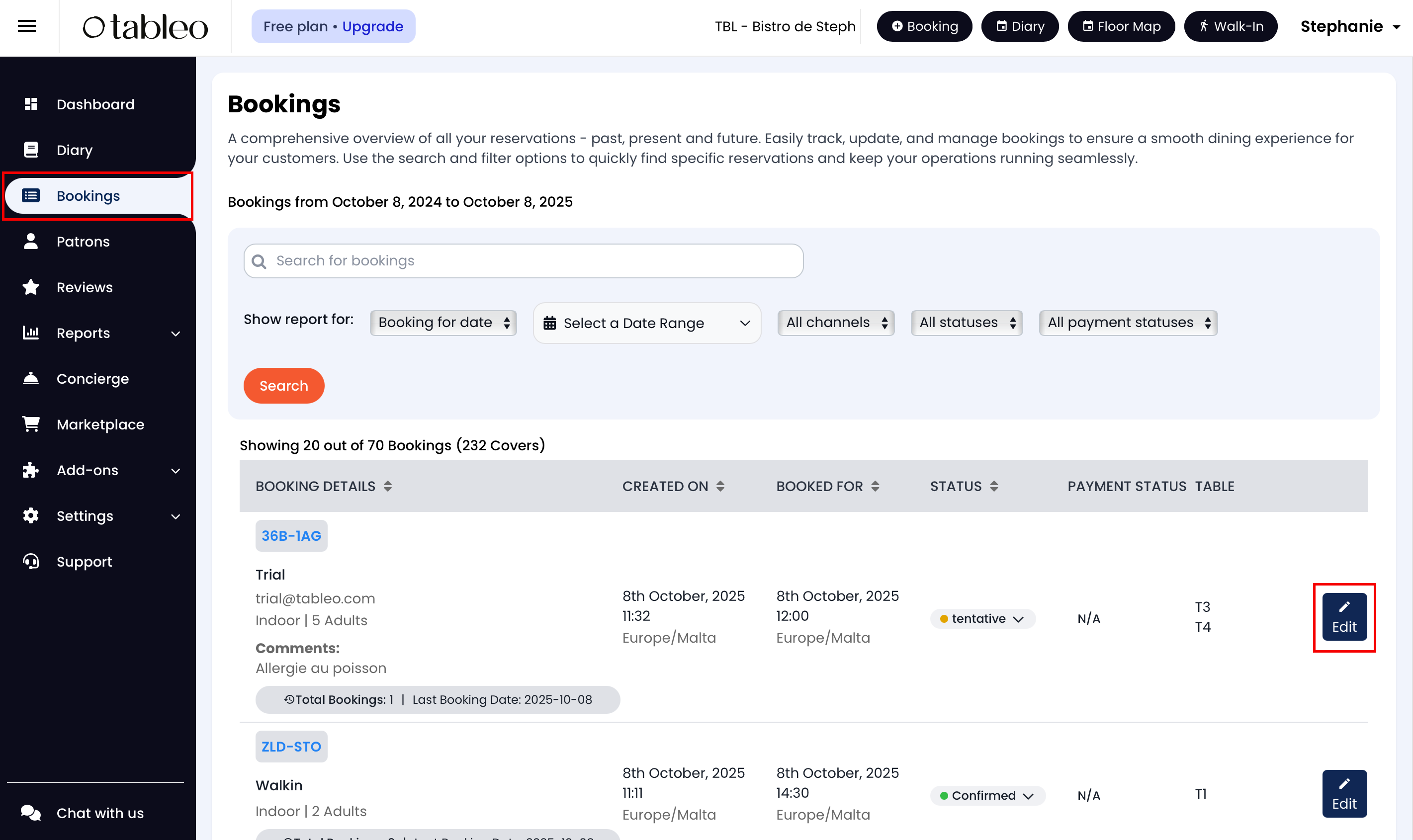Expand the Reports submenu
This screenshot has width=1413, height=840.
[176, 334]
